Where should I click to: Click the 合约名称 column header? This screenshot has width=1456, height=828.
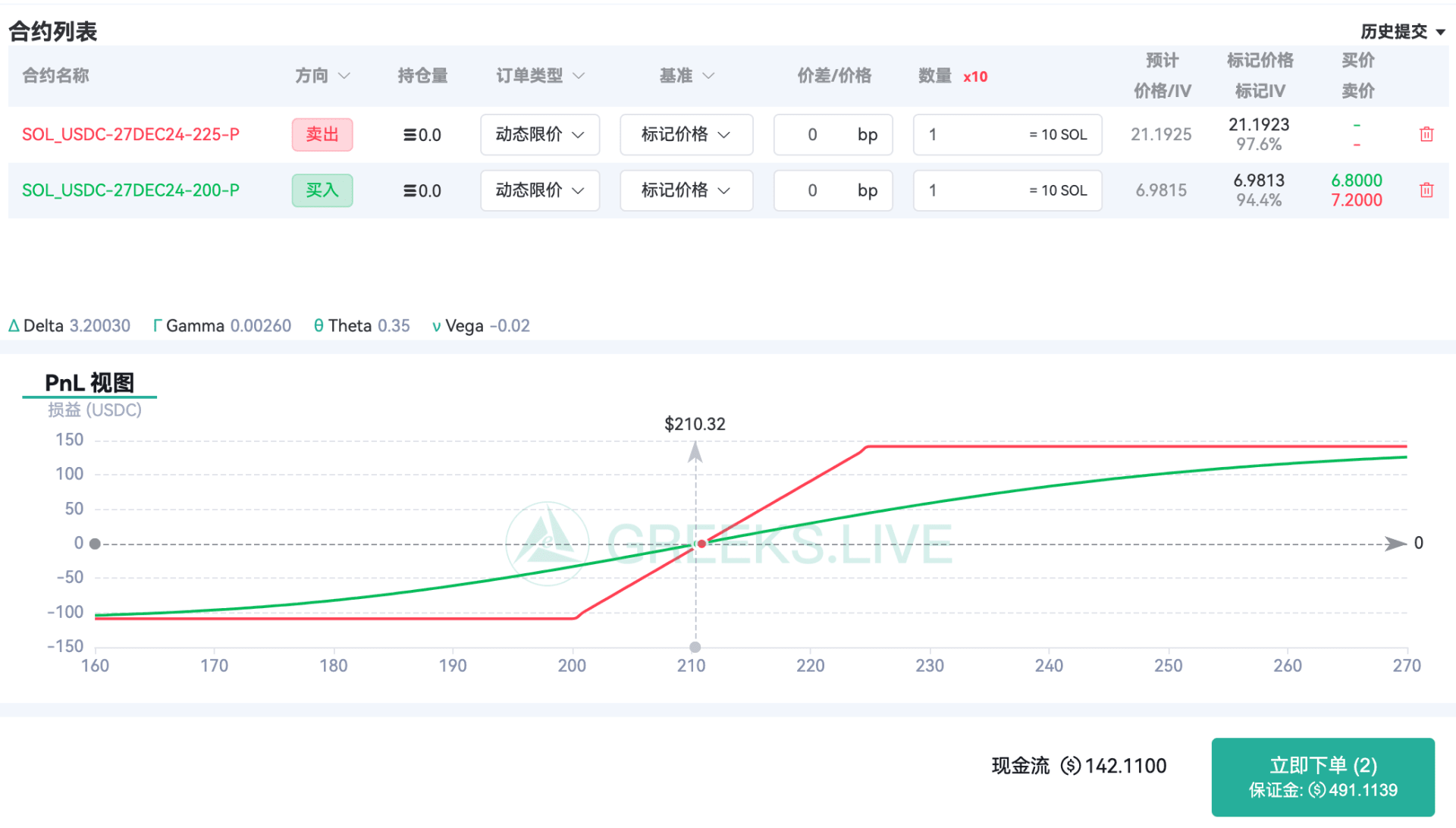56,76
